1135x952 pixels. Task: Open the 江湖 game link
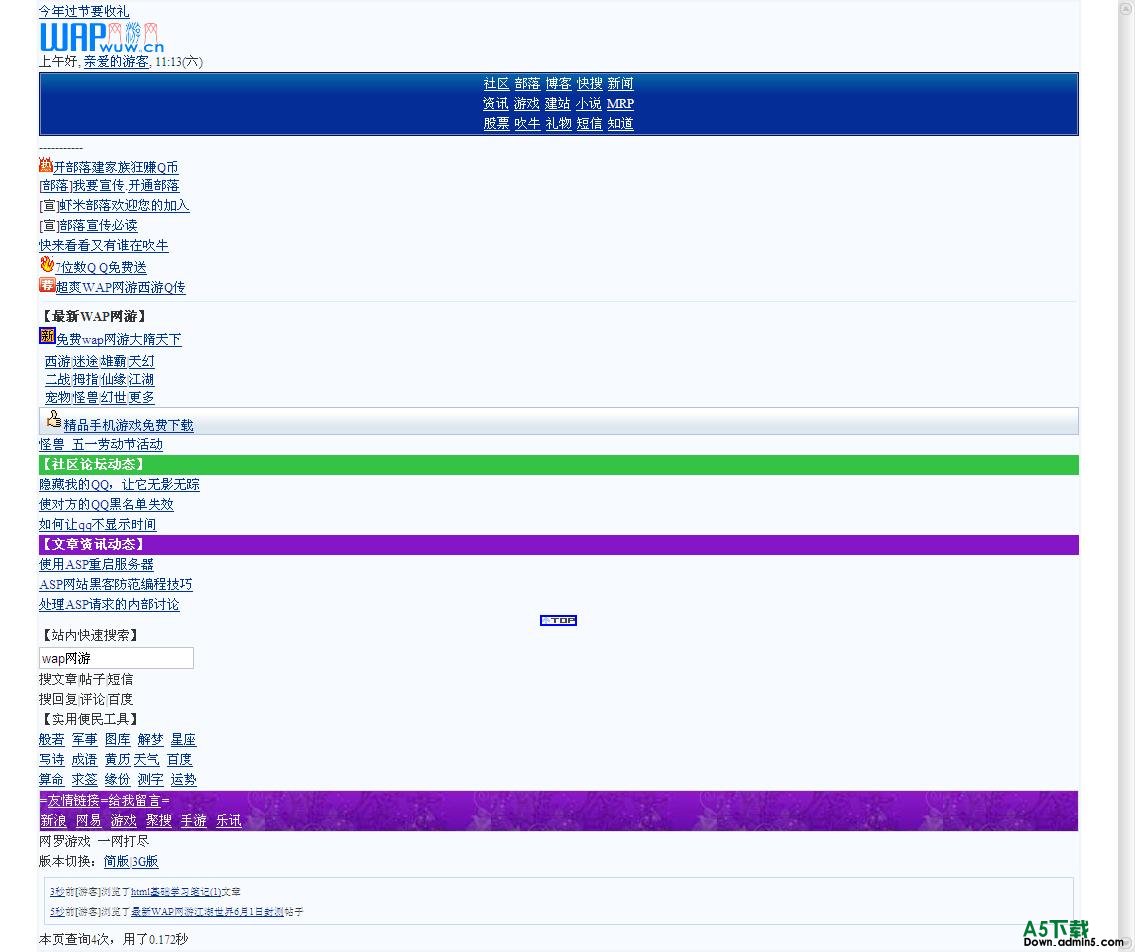[141, 379]
